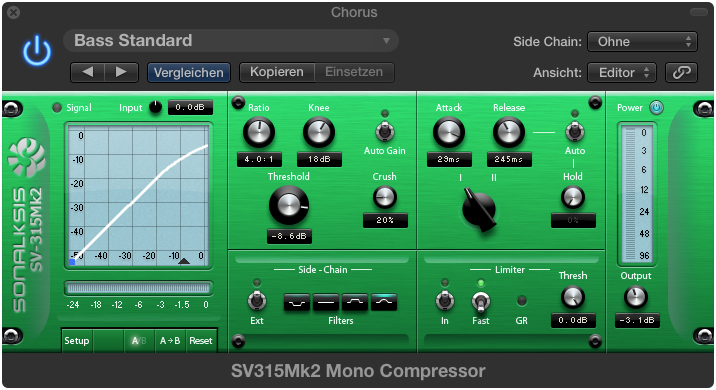Flip the Auto Gain toggle switch
This screenshot has width=716, height=390.
[x=384, y=132]
